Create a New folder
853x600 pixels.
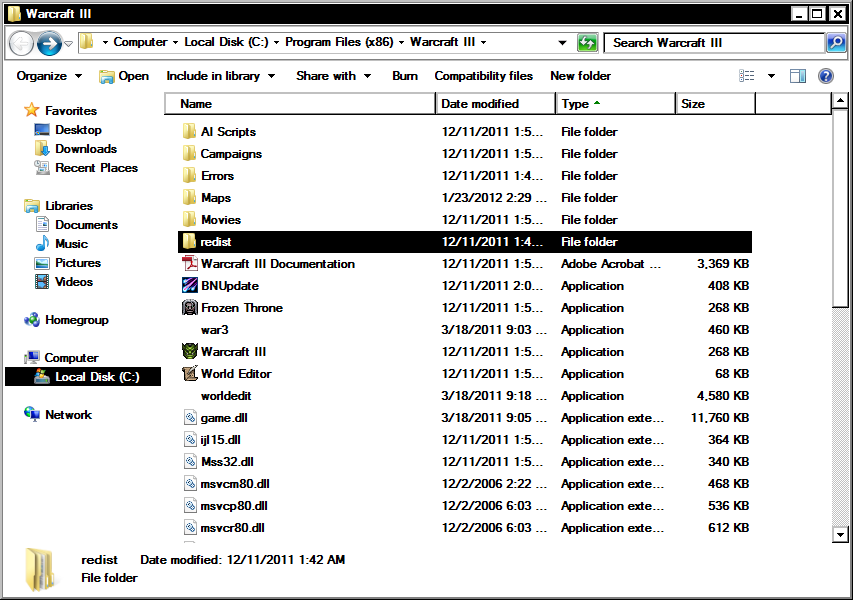click(x=580, y=76)
